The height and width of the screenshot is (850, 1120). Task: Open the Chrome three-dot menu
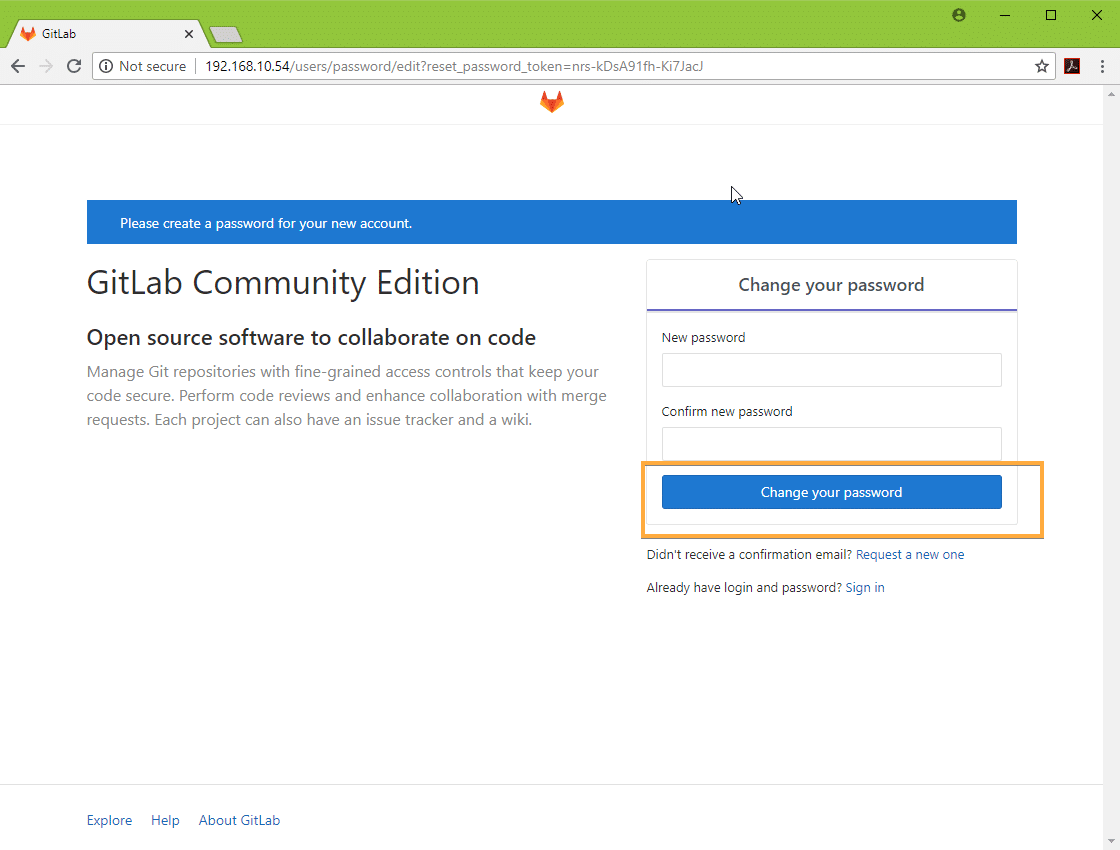coord(1102,66)
